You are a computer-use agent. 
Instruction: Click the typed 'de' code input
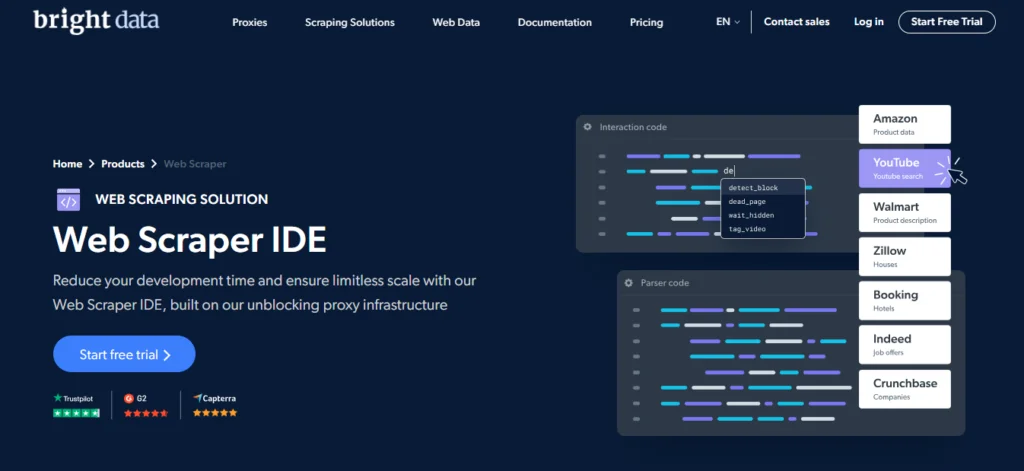[729, 171]
